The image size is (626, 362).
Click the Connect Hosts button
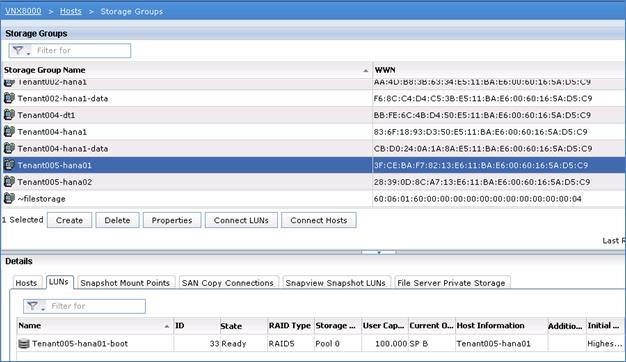point(319,220)
